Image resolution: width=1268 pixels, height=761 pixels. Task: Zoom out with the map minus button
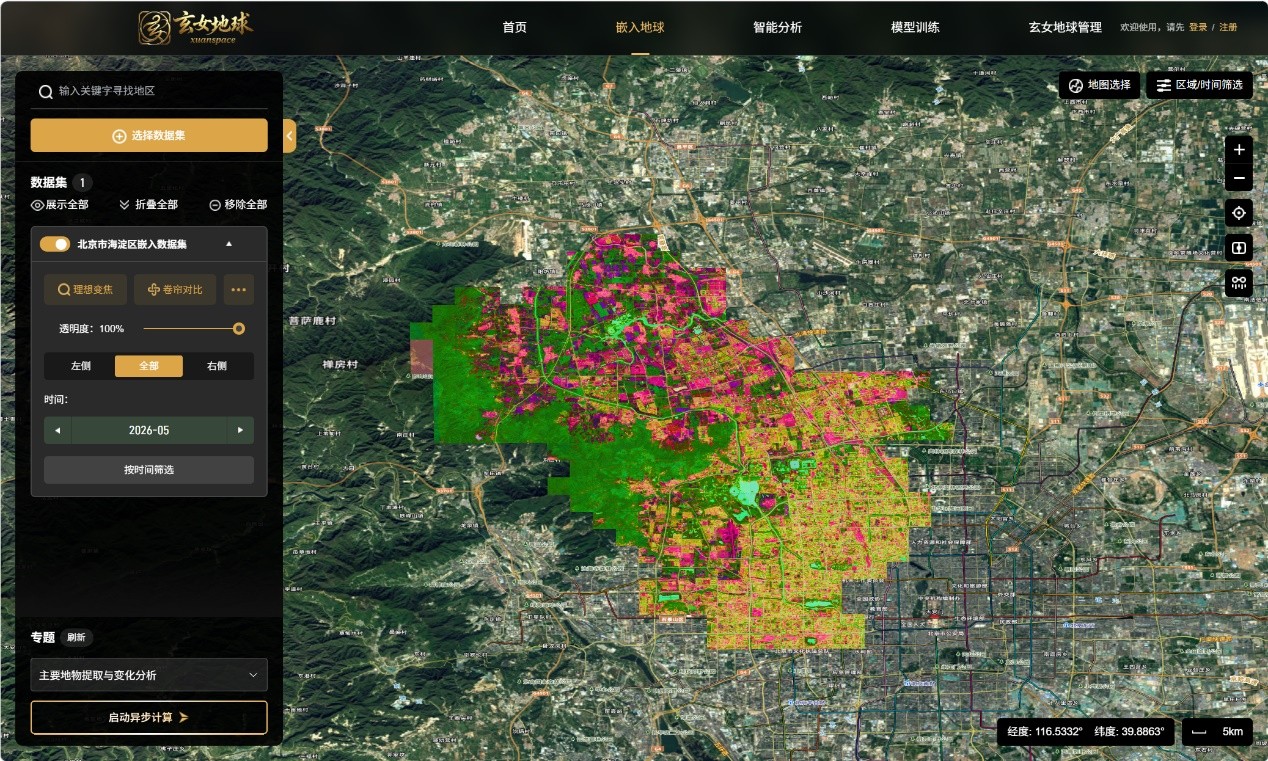[x=1238, y=179]
